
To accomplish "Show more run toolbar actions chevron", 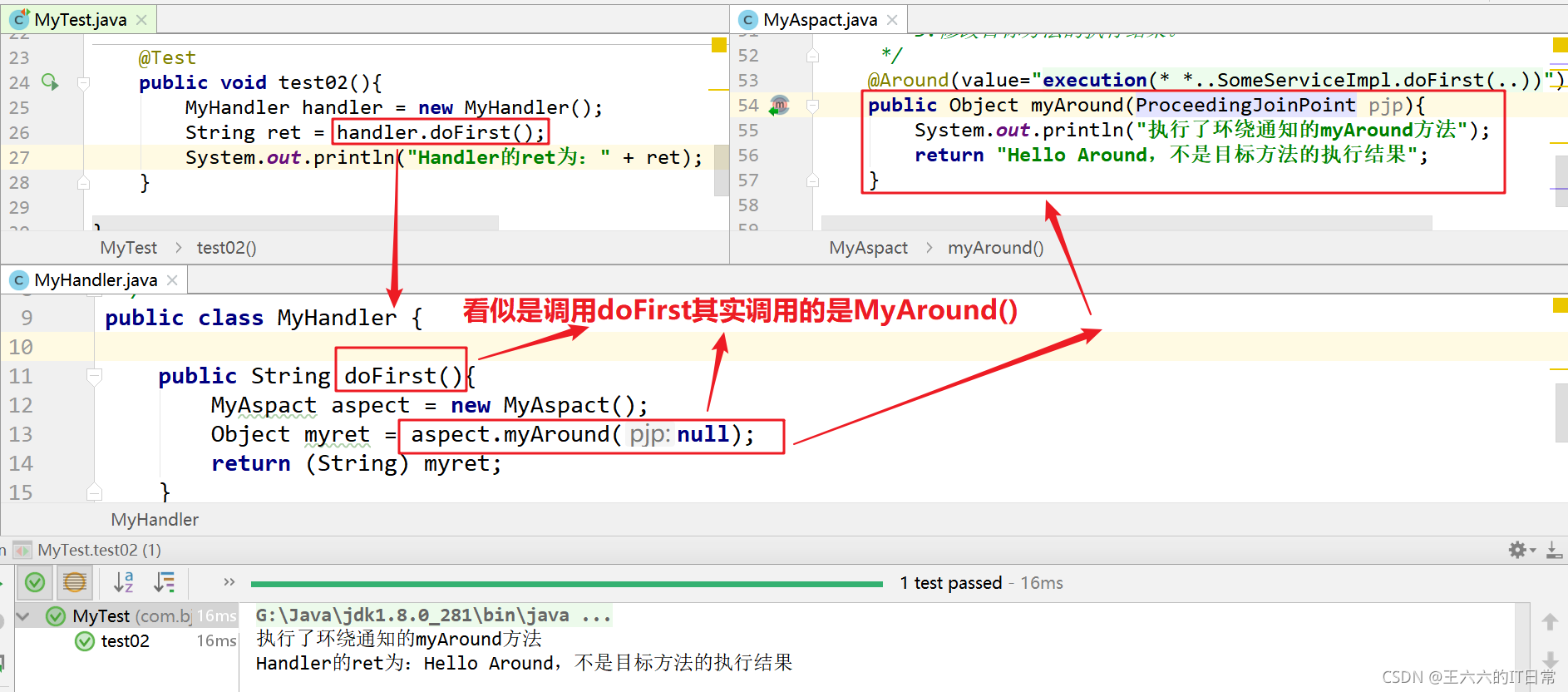I will coord(229,582).
